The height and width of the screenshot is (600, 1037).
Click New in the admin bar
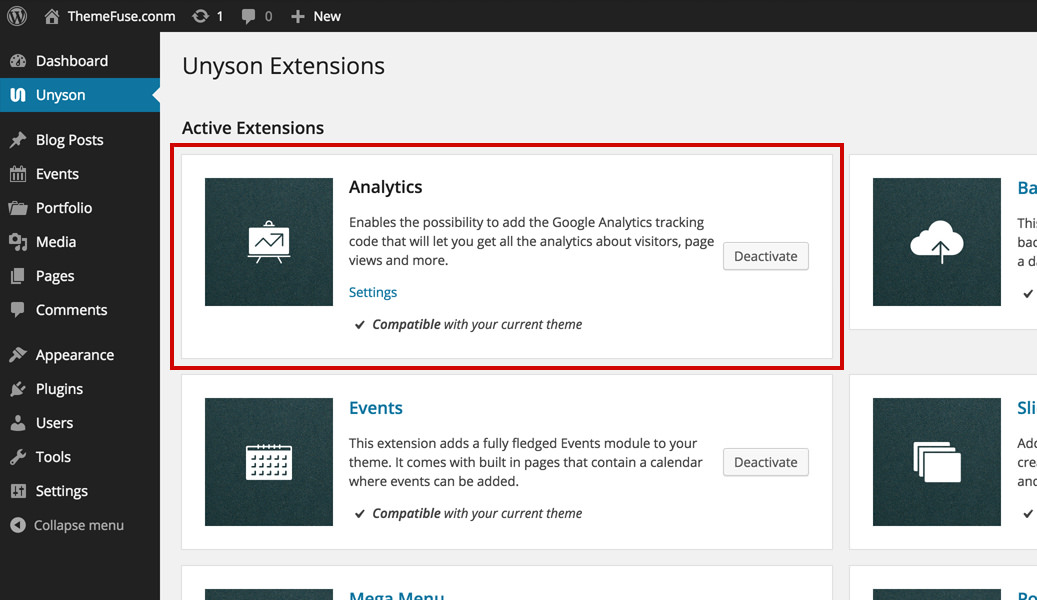click(327, 17)
